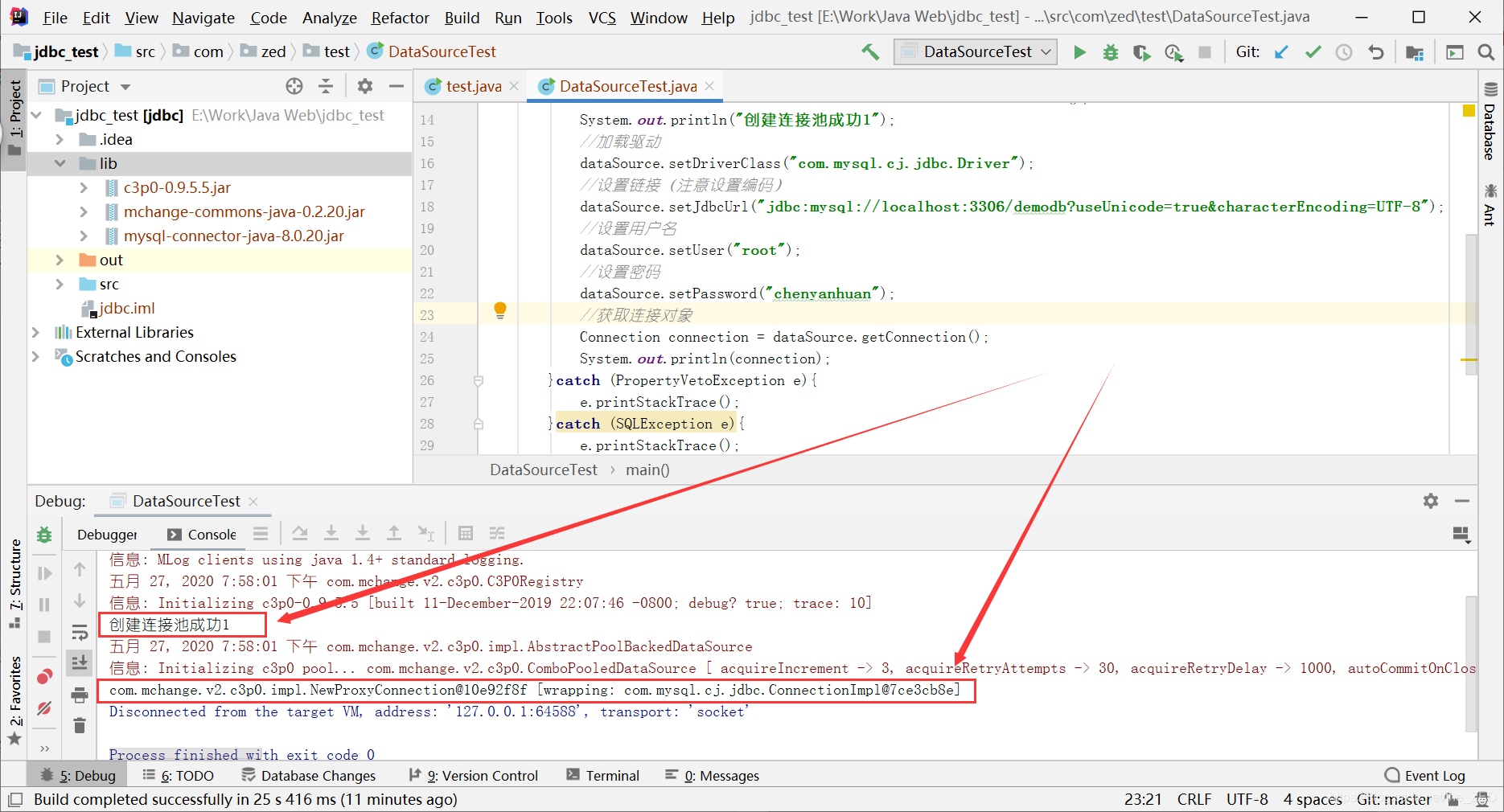
Task: Expand the out folder
Action: click(60, 260)
